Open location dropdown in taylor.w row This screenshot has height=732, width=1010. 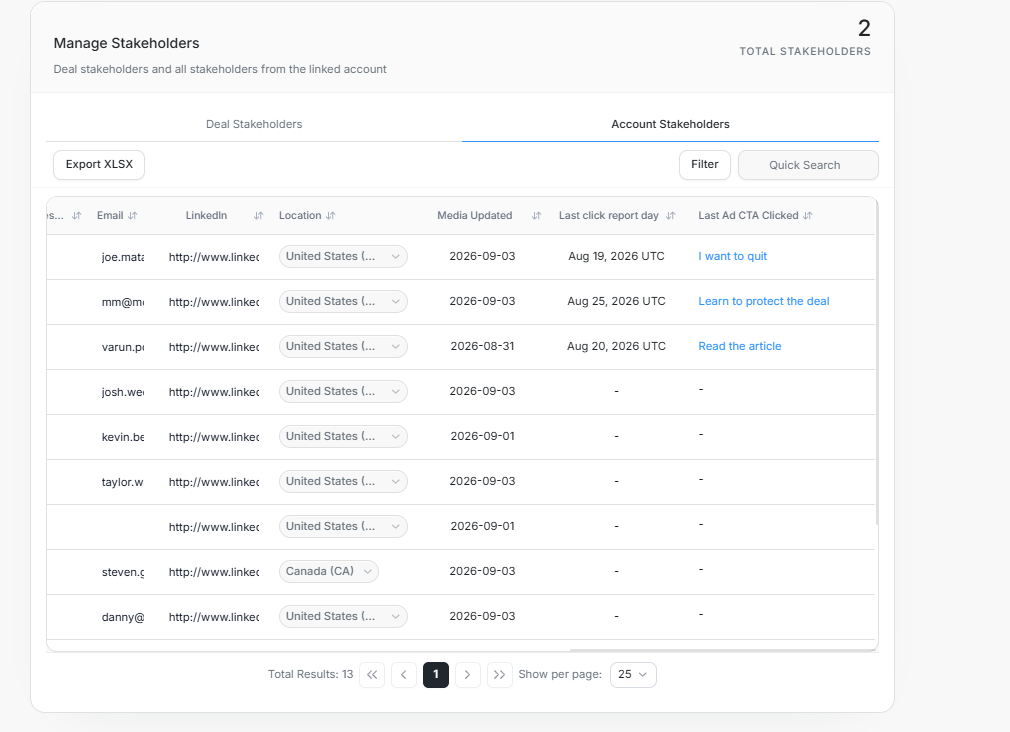tap(343, 481)
